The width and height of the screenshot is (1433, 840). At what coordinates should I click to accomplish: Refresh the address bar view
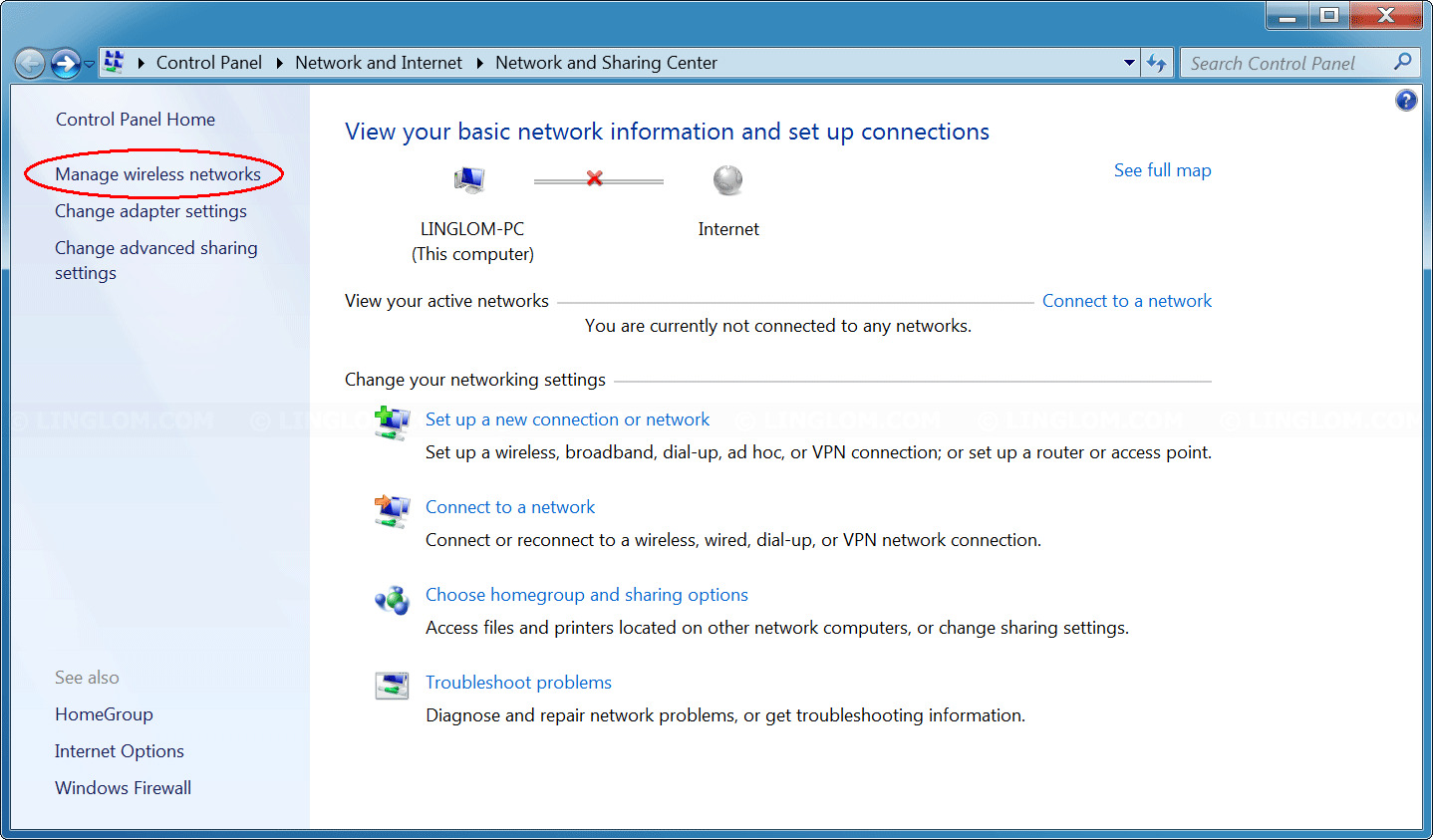(x=1156, y=63)
